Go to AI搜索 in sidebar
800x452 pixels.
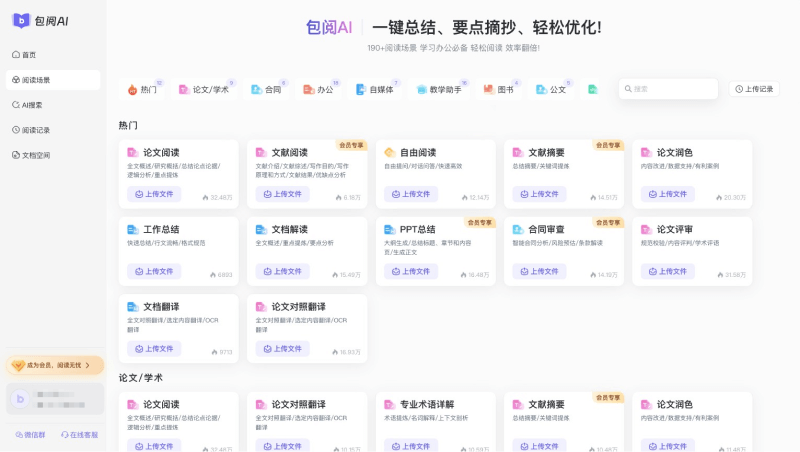[x=32, y=105]
